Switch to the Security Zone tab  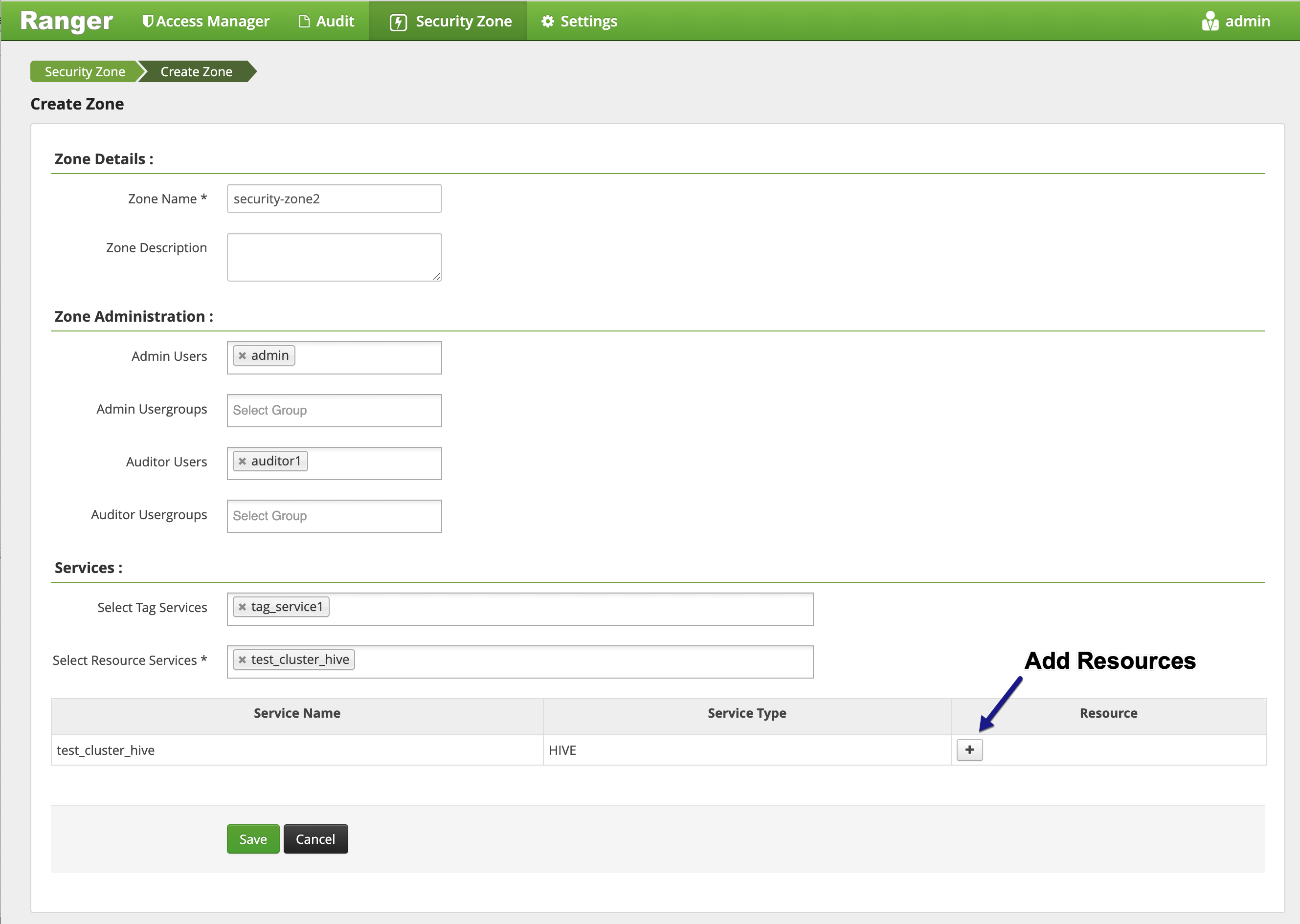pyautogui.click(x=448, y=21)
